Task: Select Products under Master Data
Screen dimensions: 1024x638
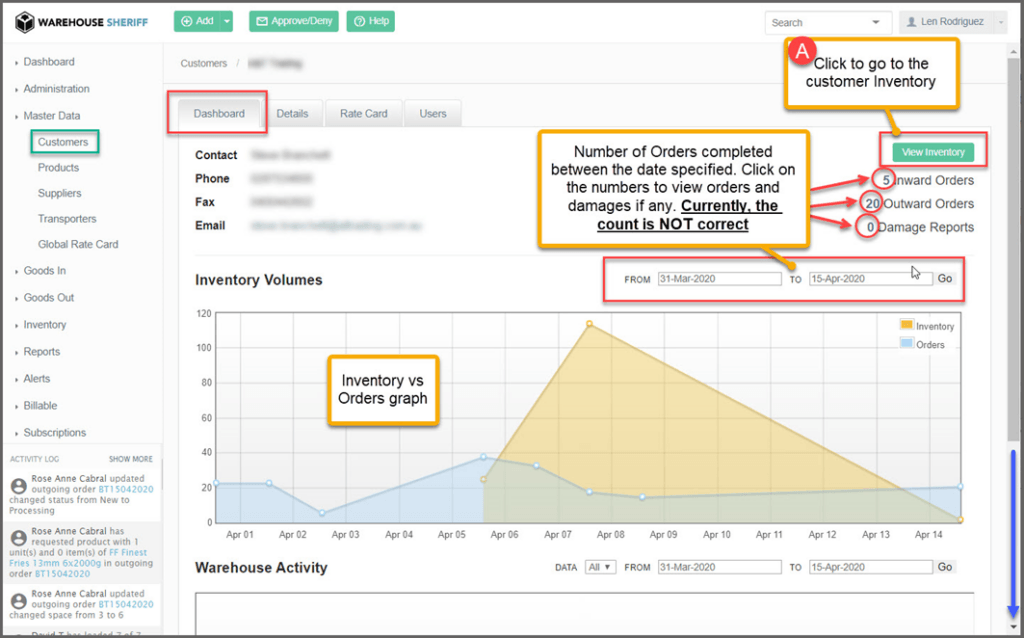Action: [x=58, y=168]
